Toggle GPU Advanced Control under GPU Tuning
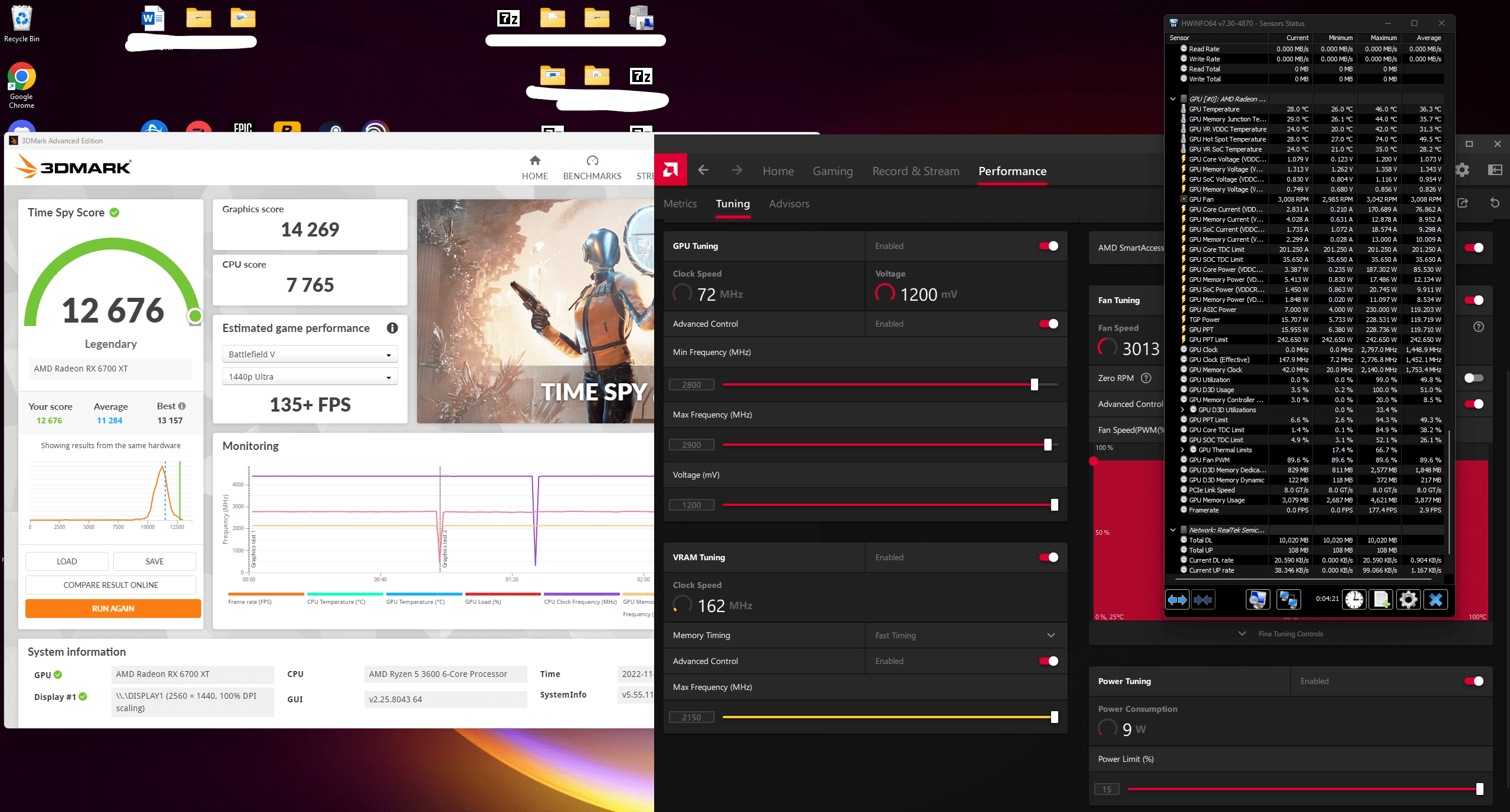The image size is (1510, 812). click(1049, 324)
